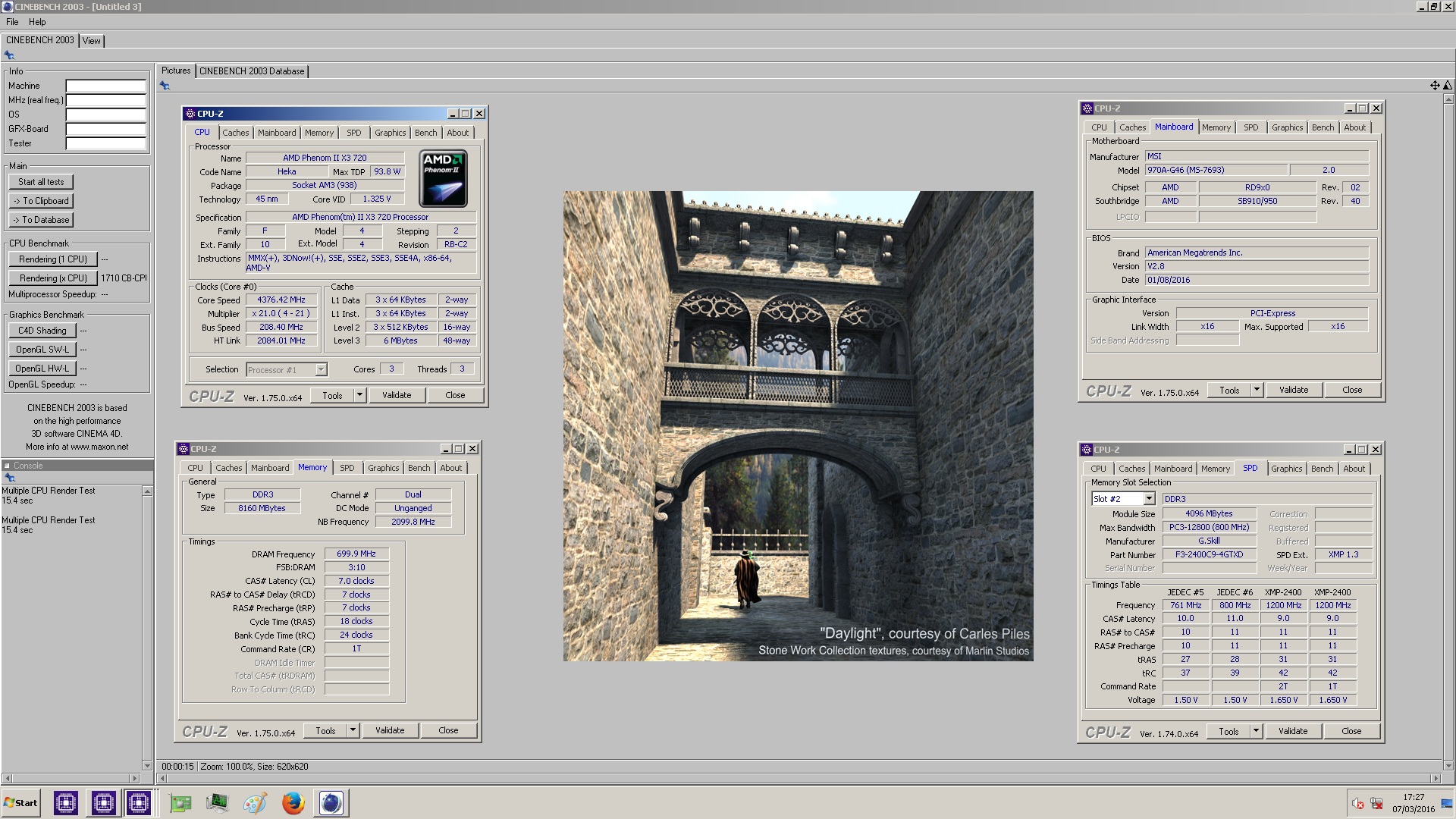Click the small icon at the Console header
The height and width of the screenshot is (819, 1456).
click(7, 466)
